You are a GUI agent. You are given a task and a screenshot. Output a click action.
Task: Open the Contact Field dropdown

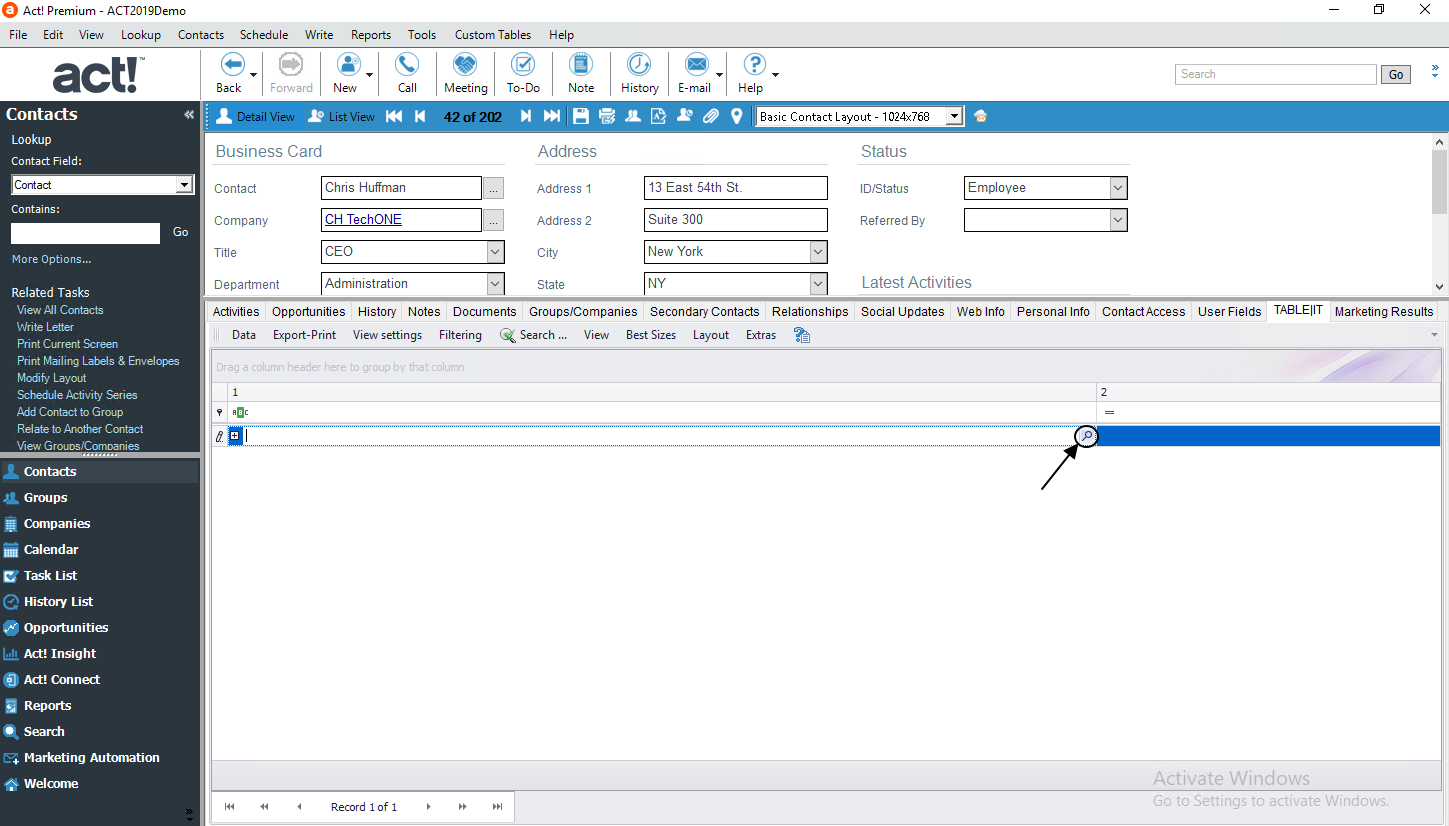(184, 185)
